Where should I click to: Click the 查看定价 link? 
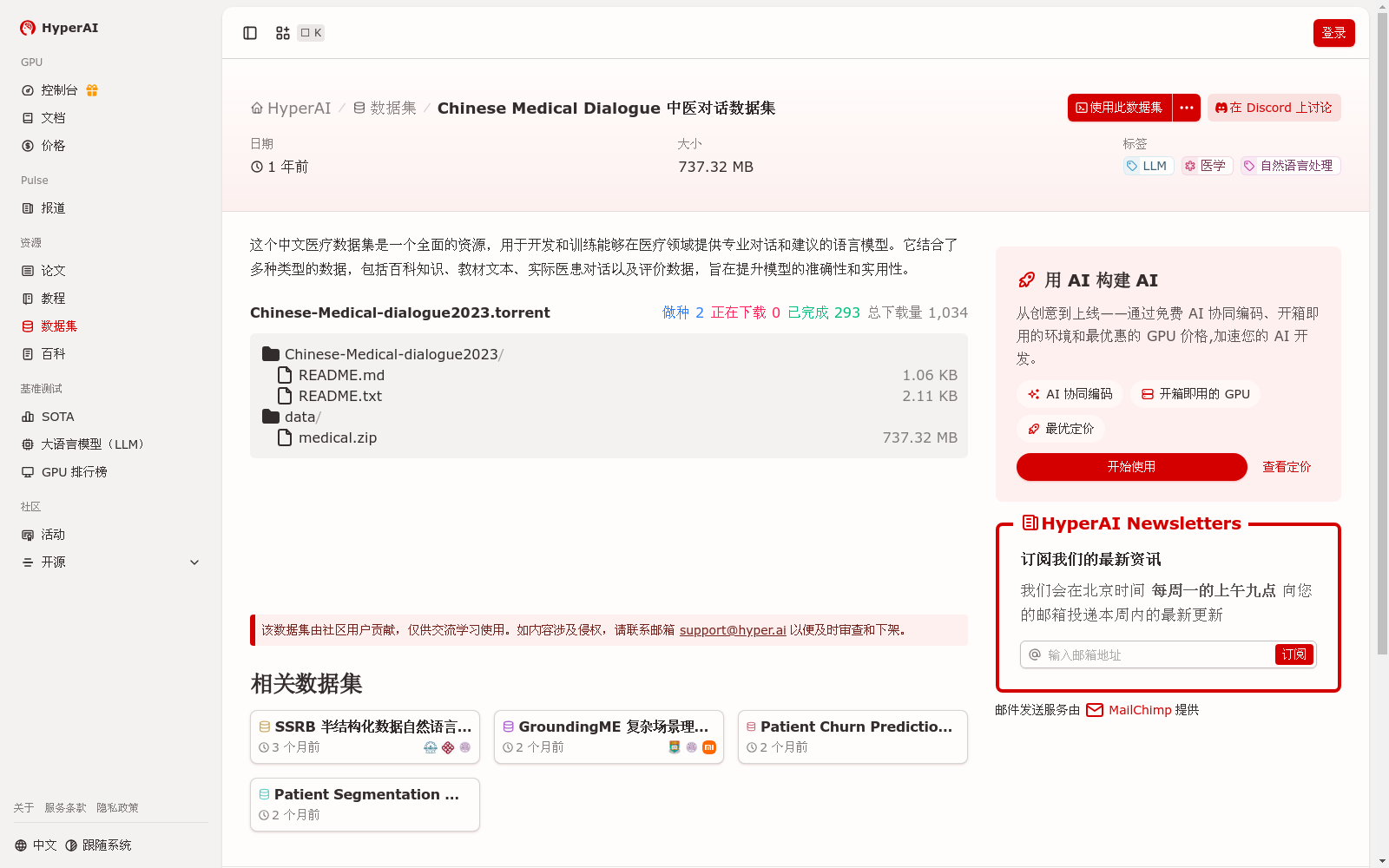pos(1287,467)
